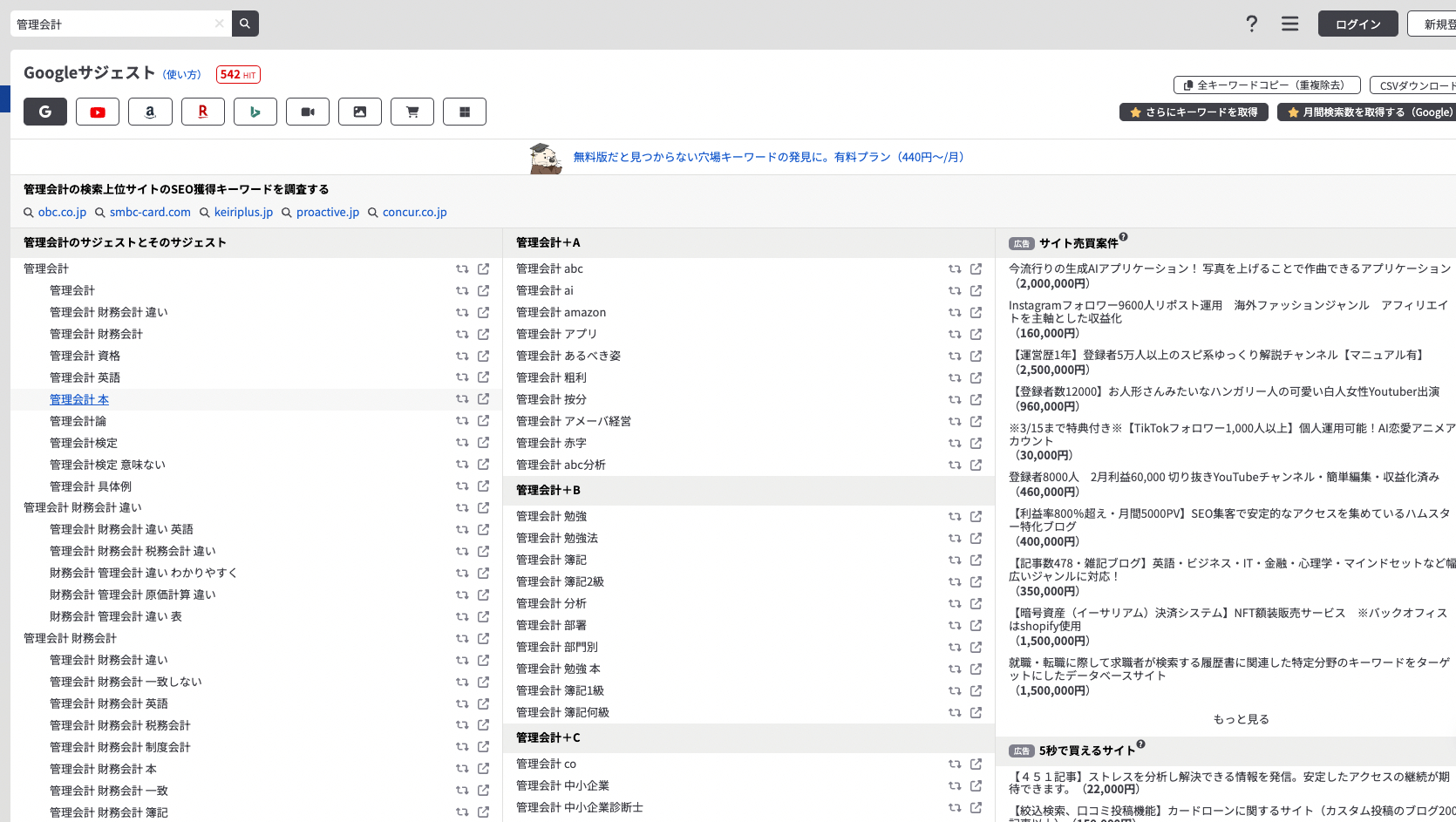Open image search suggestions via picture icon
The image size is (1456, 822).
pyautogui.click(x=359, y=112)
